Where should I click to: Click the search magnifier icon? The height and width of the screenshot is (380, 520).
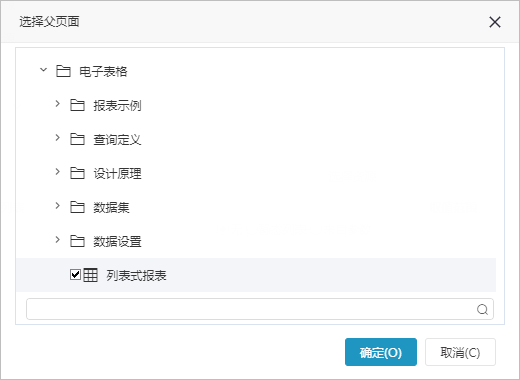click(482, 309)
